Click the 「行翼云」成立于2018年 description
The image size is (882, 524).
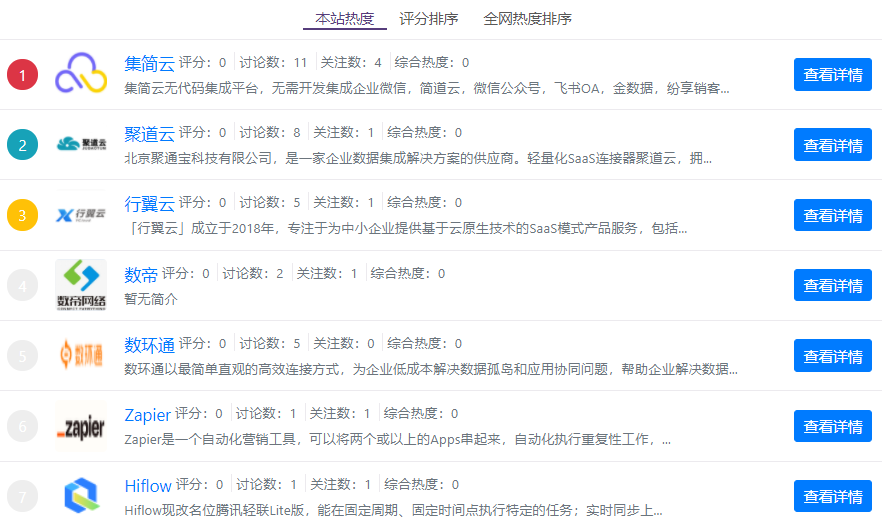click(x=406, y=228)
